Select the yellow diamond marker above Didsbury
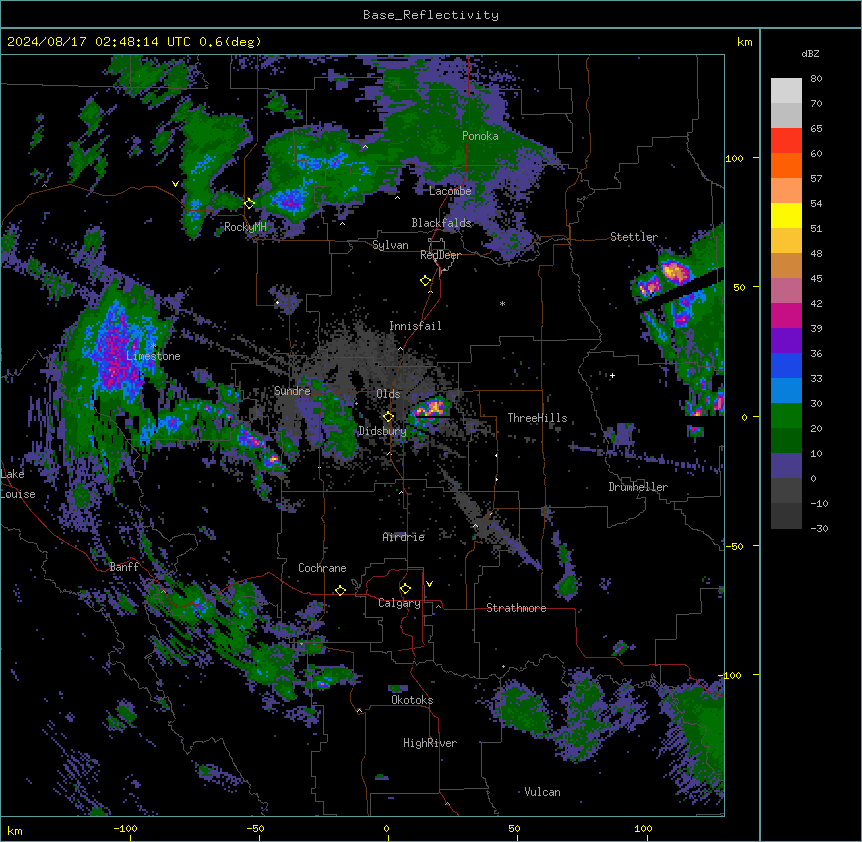 388,417
